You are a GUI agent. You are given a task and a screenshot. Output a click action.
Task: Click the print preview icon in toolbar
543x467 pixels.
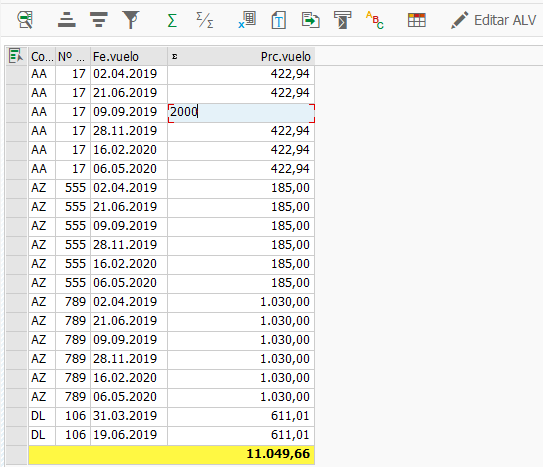[x=342, y=20]
